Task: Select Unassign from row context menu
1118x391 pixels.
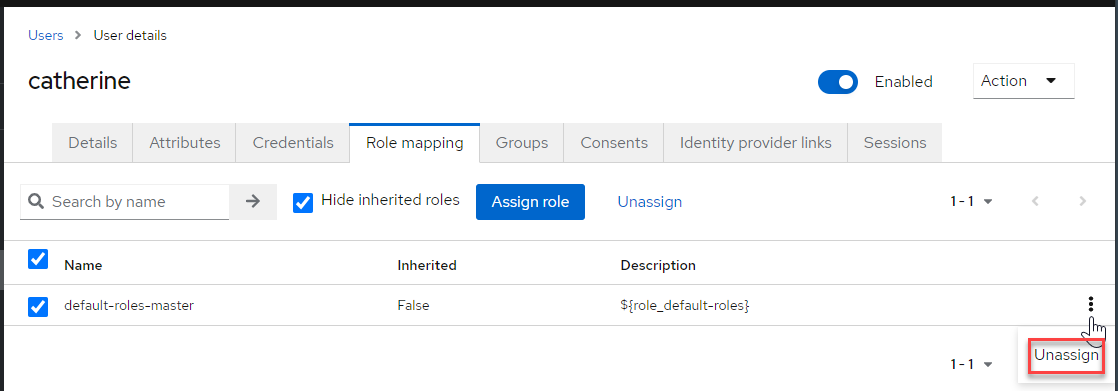Action: [x=1067, y=355]
